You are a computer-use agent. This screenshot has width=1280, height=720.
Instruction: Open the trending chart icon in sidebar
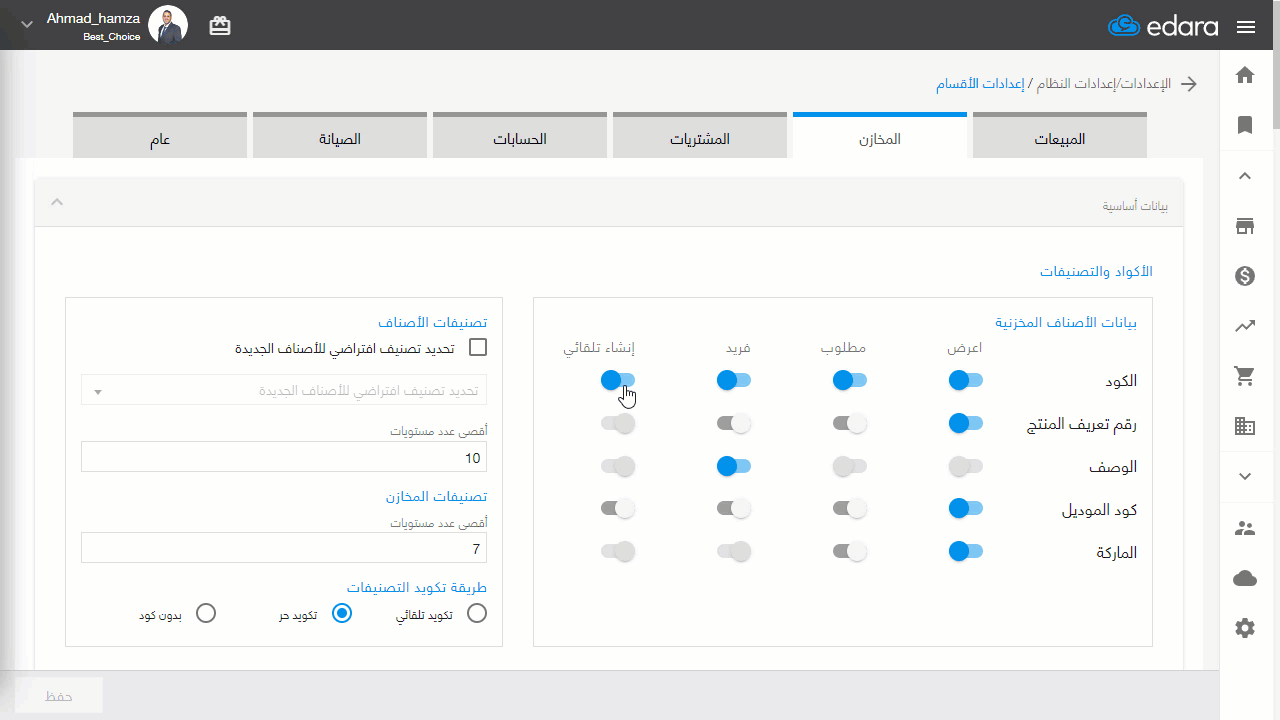point(1245,326)
